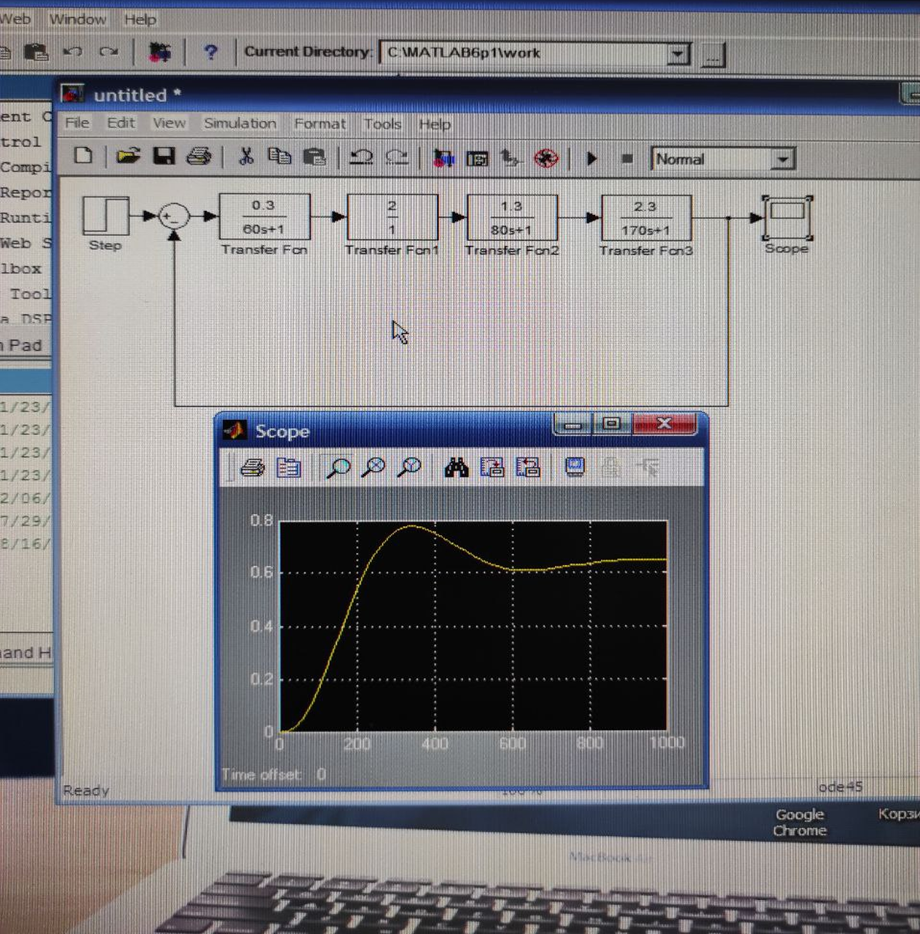Click MATLAB paste icon in main toolbar
Image resolution: width=920 pixels, height=934 pixels.
pos(36,52)
